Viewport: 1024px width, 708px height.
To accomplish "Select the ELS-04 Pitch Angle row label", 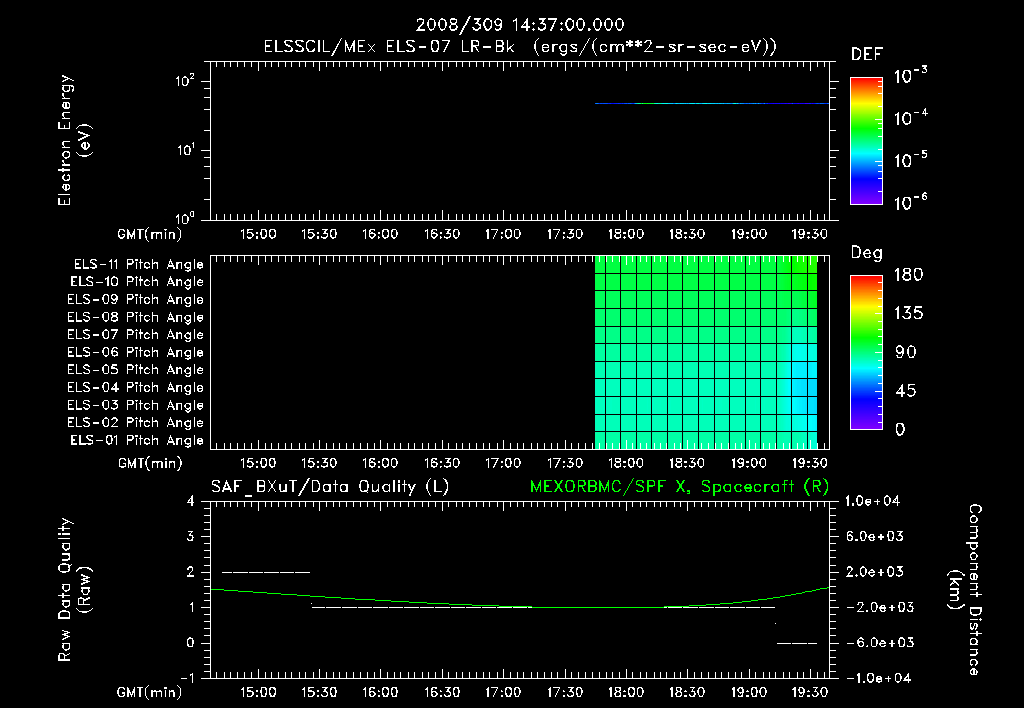I will [135, 388].
